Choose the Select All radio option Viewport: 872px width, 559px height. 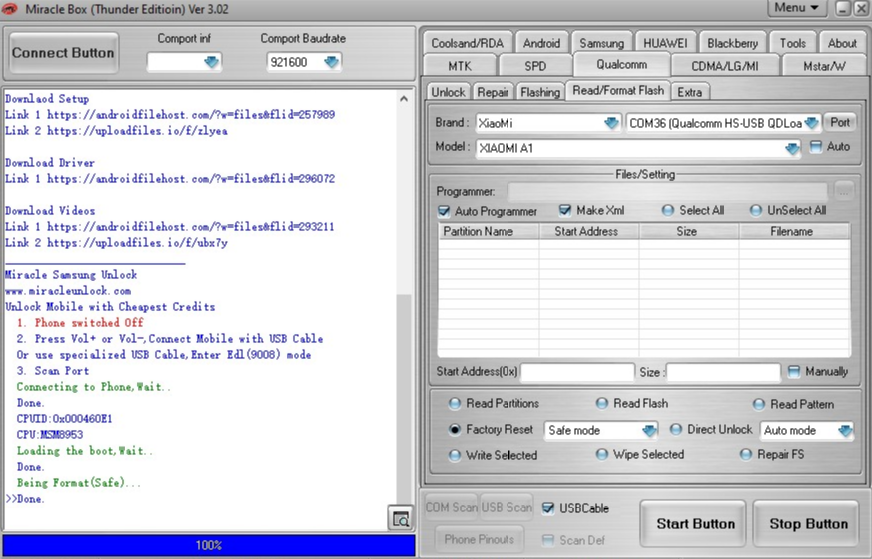[x=668, y=210]
